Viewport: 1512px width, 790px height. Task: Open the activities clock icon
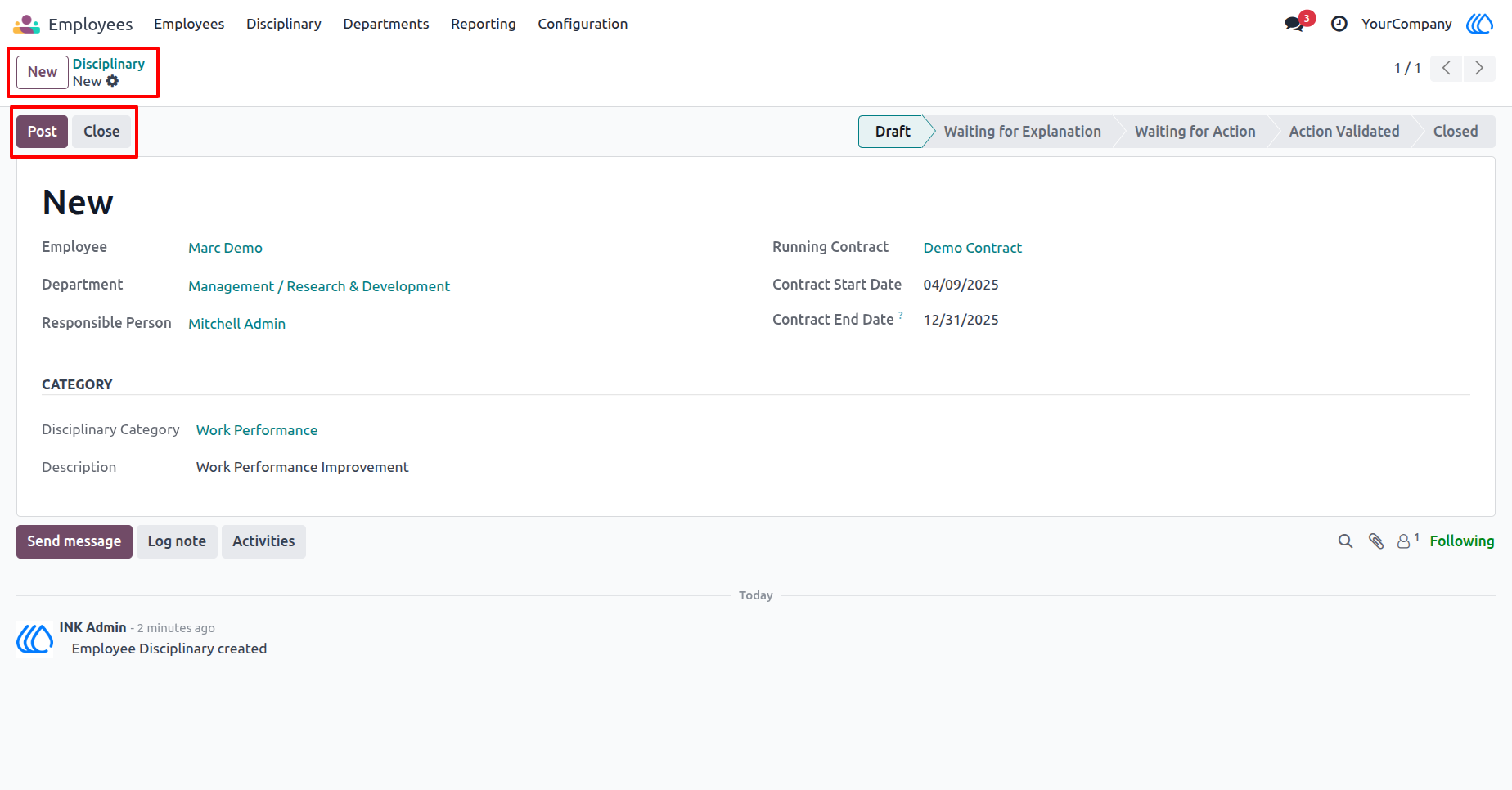(1339, 24)
